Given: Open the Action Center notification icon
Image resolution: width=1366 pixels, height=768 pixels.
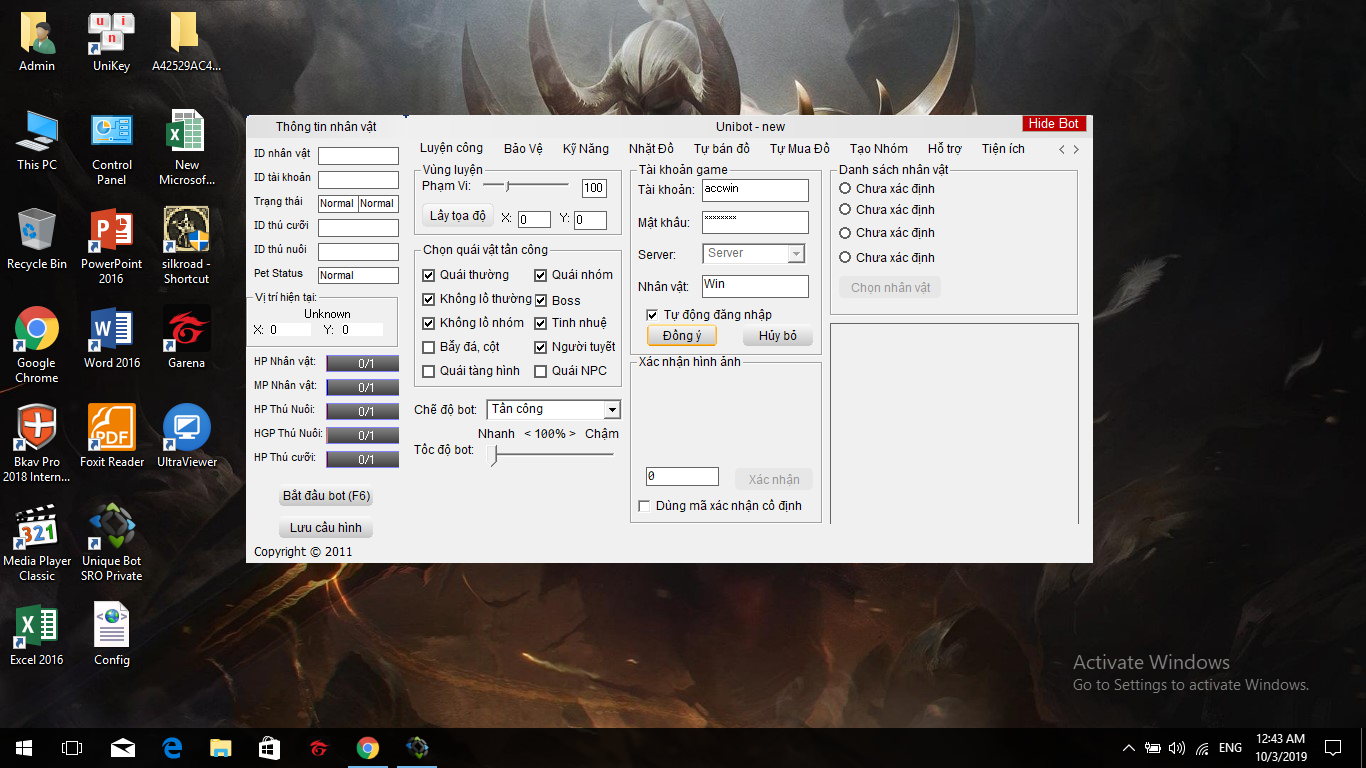Looking at the screenshot, I should click(x=1333, y=748).
